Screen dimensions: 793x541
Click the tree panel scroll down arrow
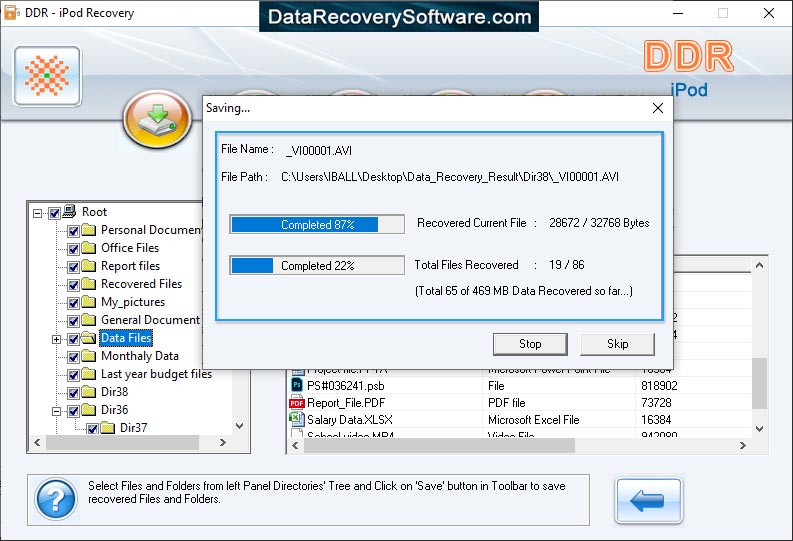tap(240, 426)
